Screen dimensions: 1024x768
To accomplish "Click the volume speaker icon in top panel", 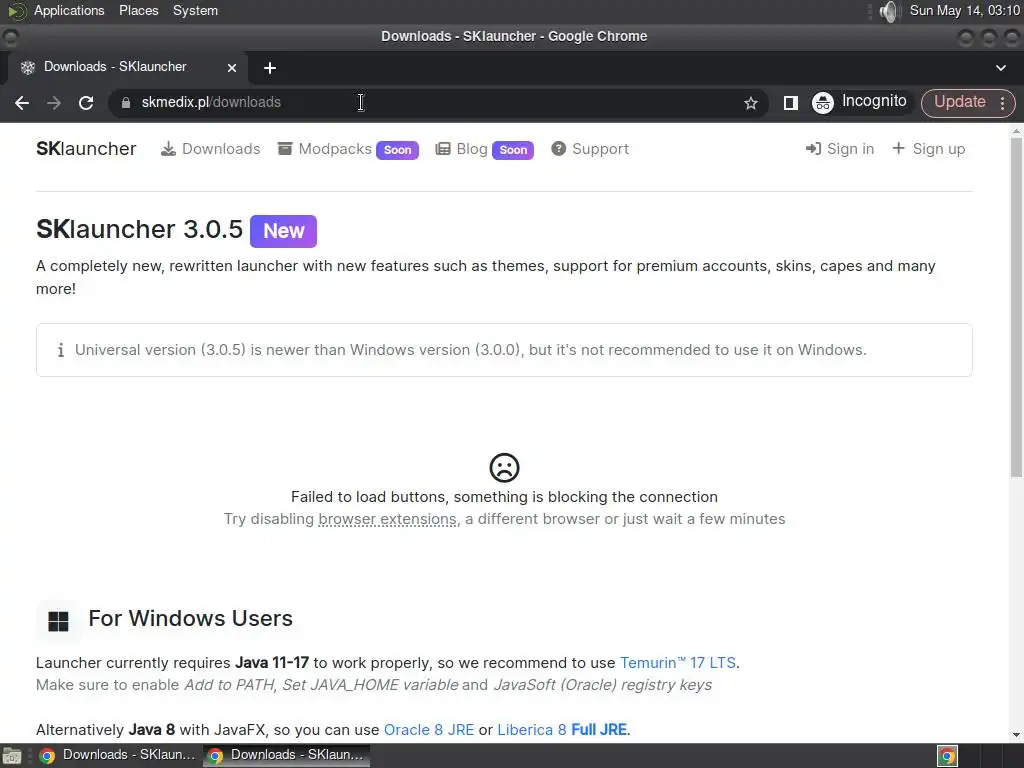I will click(889, 11).
